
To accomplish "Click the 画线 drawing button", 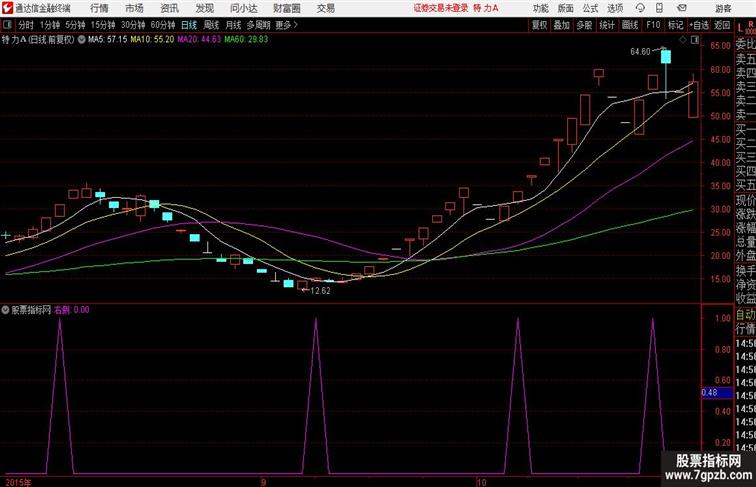I will (630, 25).
